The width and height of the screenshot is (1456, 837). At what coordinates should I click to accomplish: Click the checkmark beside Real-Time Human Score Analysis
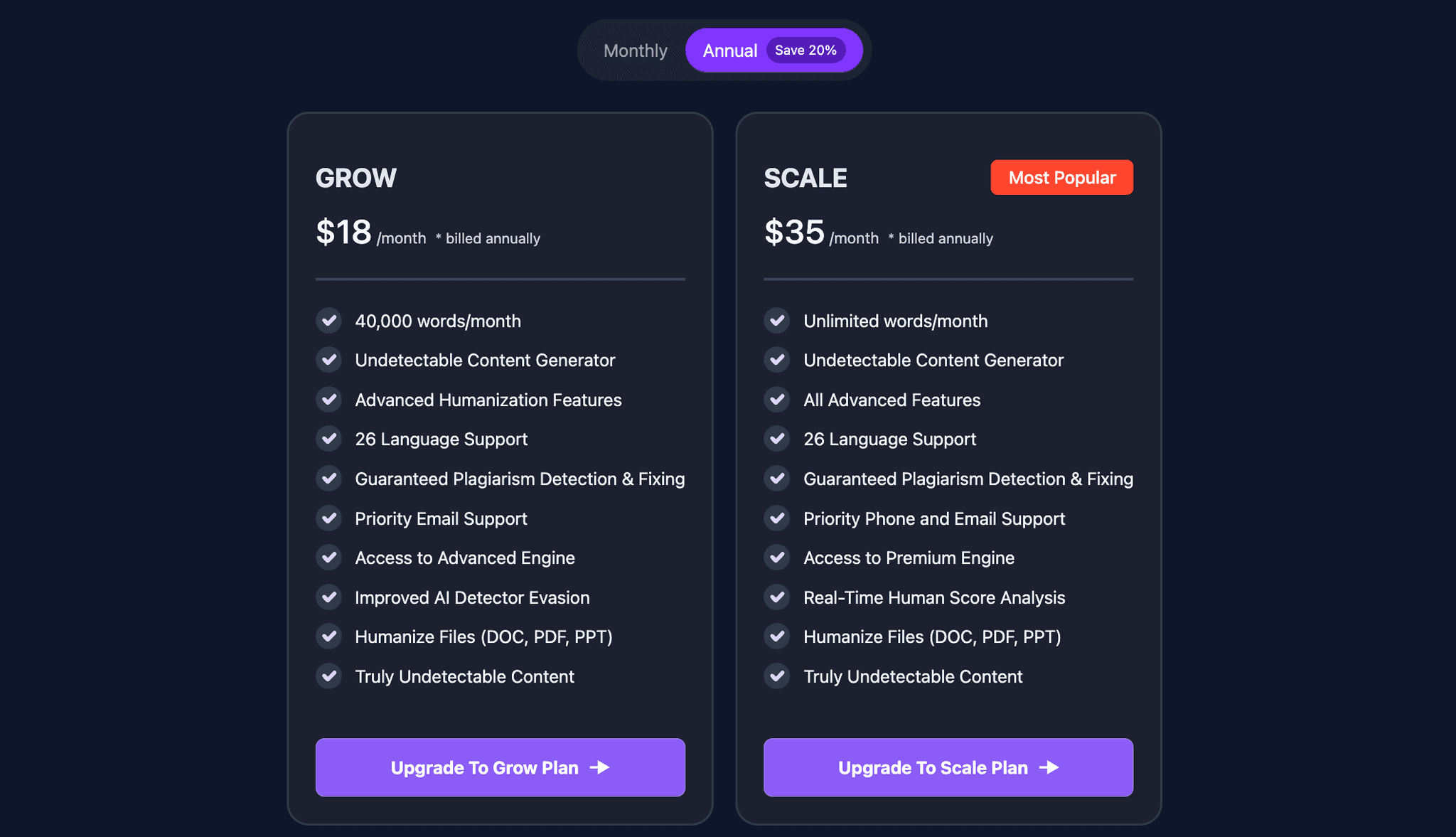(x=776, y=597)
